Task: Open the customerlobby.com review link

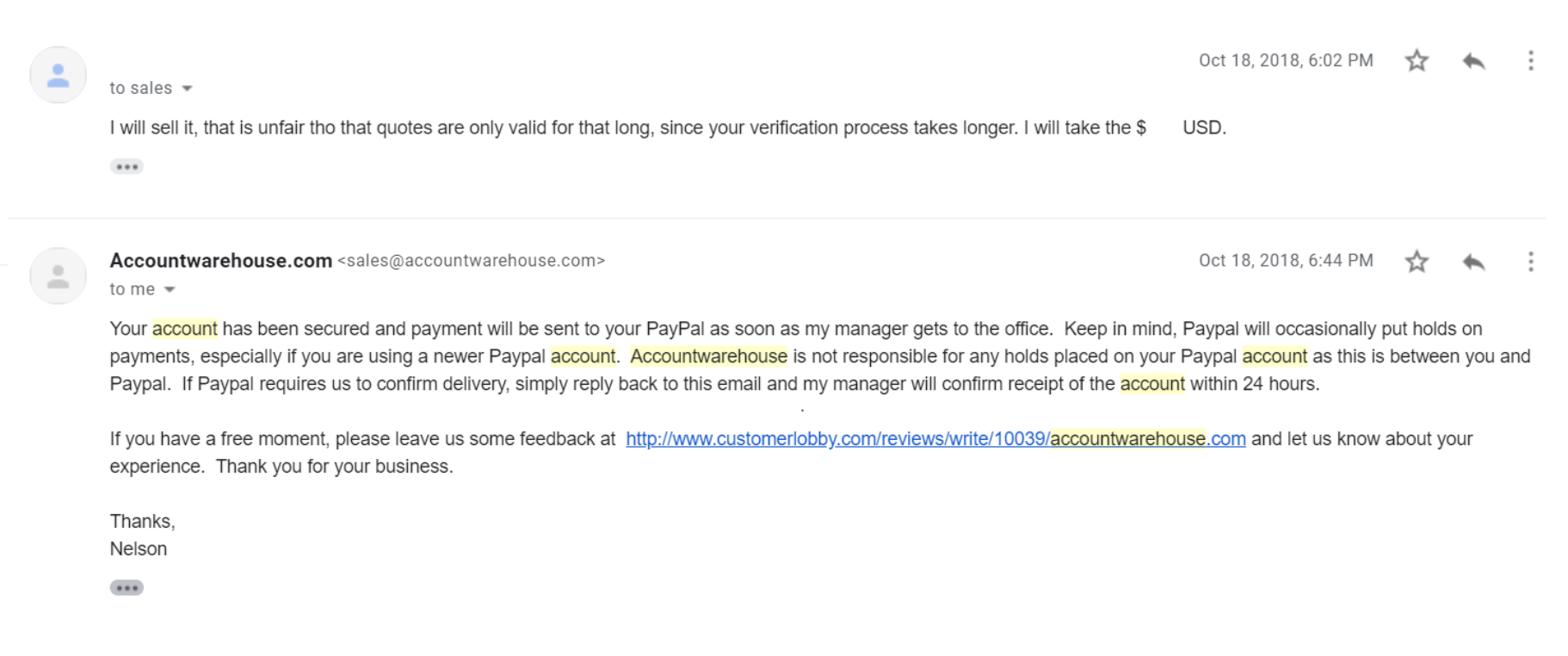Action: point(935,439)
